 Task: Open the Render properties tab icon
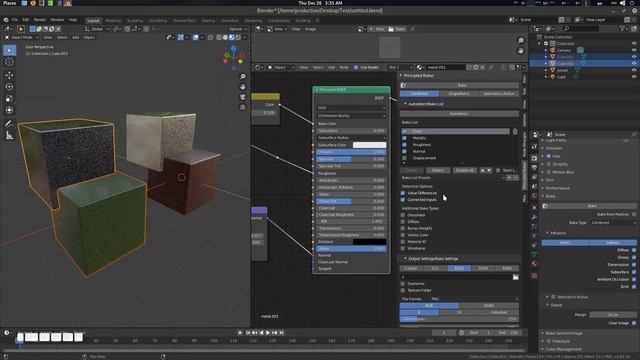pyautogui.click(x=534, y=158)
